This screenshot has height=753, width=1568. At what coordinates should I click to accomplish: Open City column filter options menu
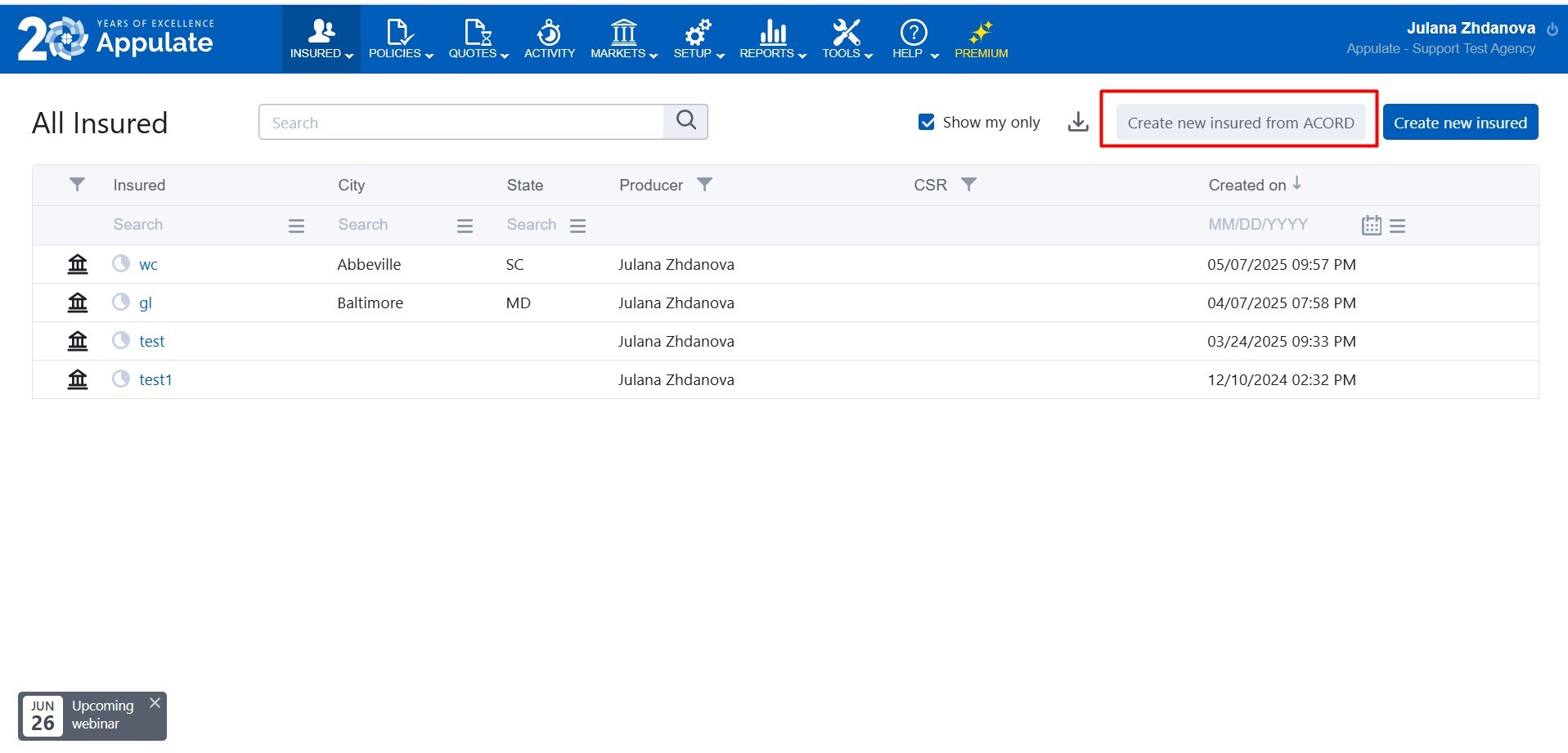point(465,226)
